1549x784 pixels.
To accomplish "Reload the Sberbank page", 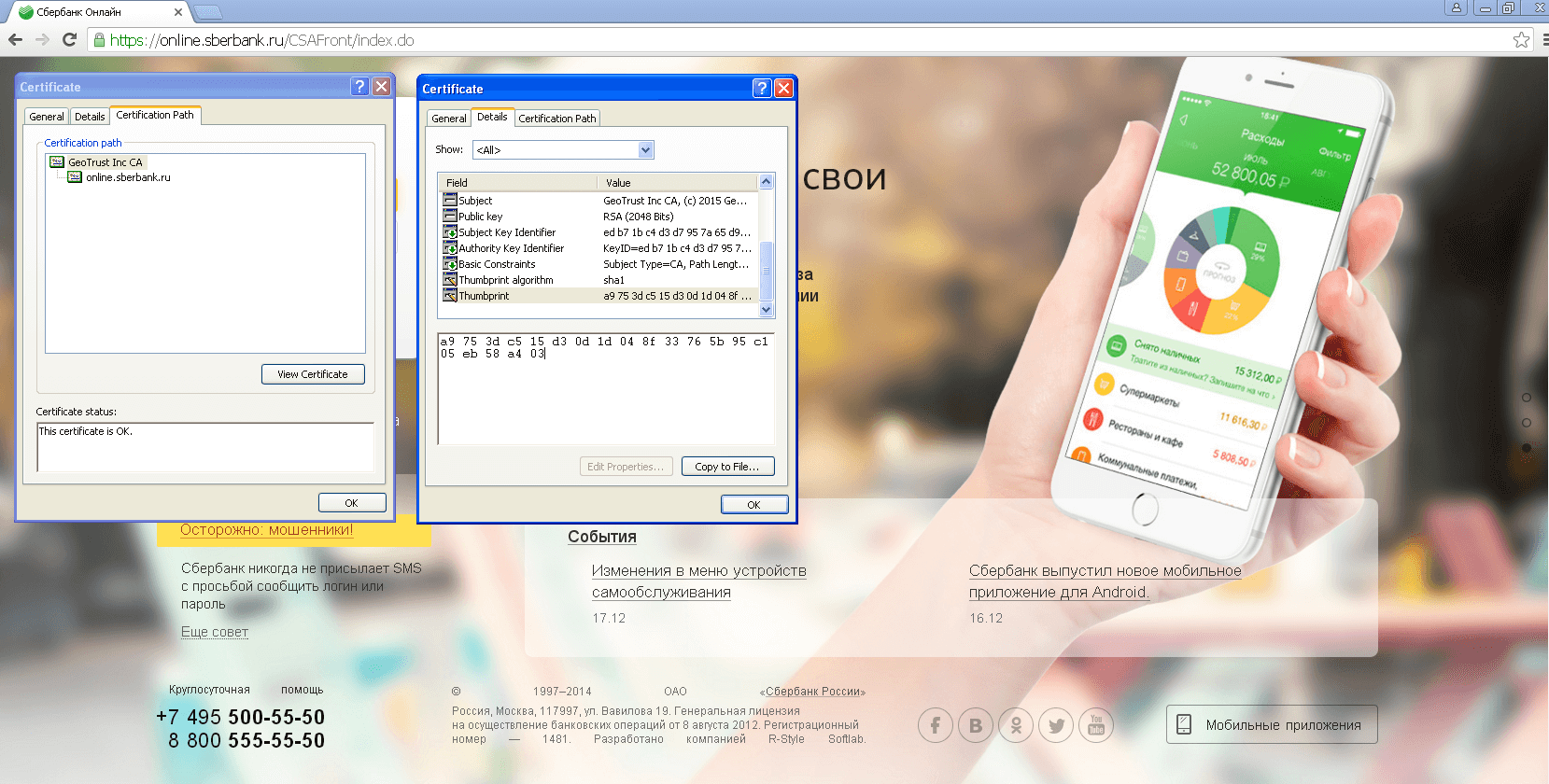I will click(69, 39).
